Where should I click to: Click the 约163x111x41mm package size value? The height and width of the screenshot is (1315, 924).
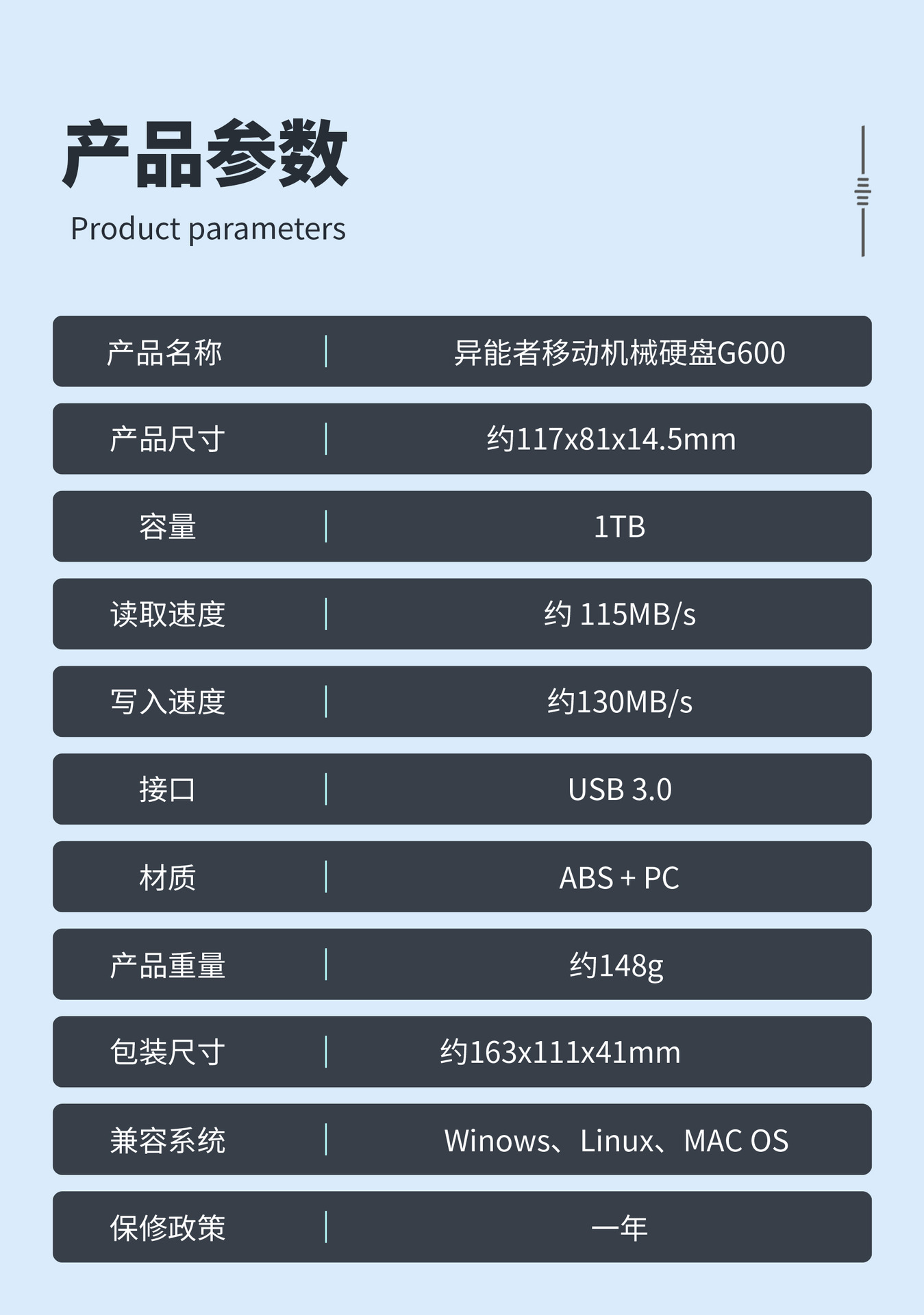tap(560, 1053)
